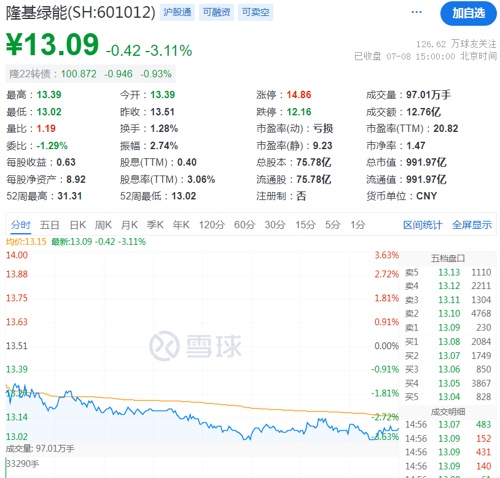Click the 33290手 volume axis label
The image size is (500, 478).
23,464
